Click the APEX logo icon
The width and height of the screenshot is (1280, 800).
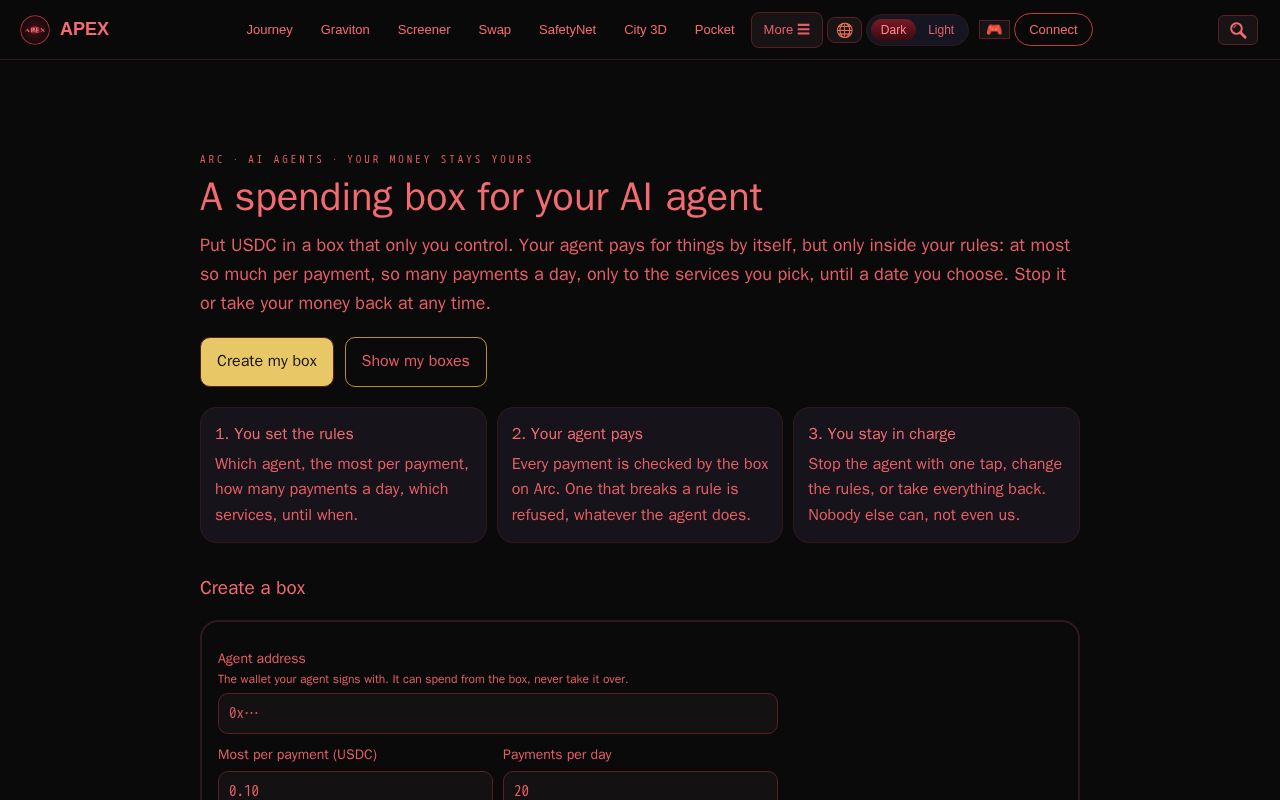35,30
